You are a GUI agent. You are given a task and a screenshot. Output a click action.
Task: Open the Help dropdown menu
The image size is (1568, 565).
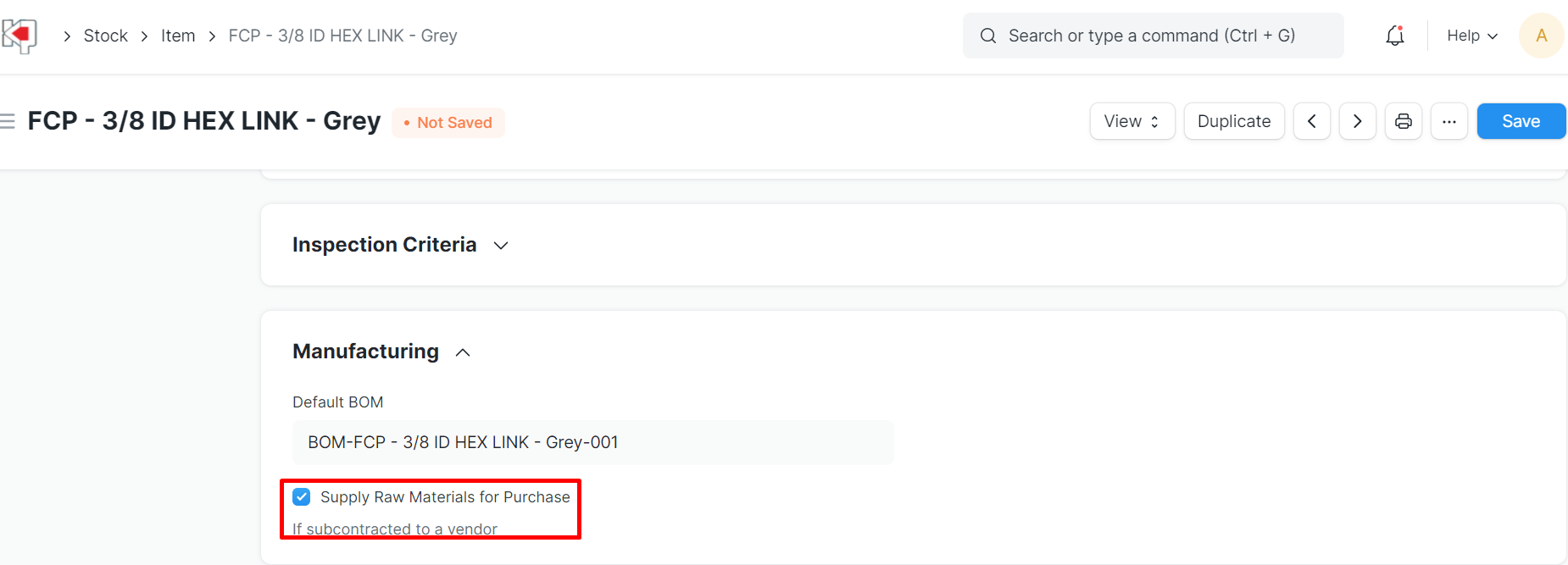click(1471, 36)
